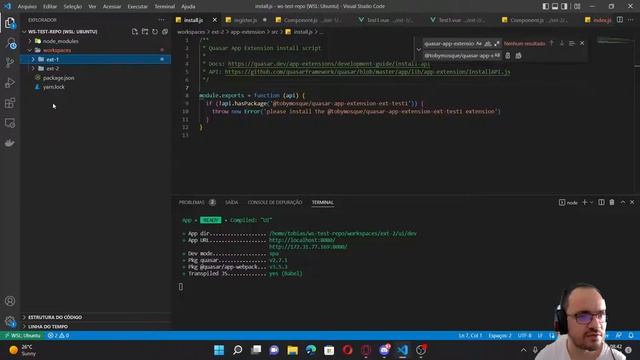Toggle Match Whole Word in find

(488, 44)
